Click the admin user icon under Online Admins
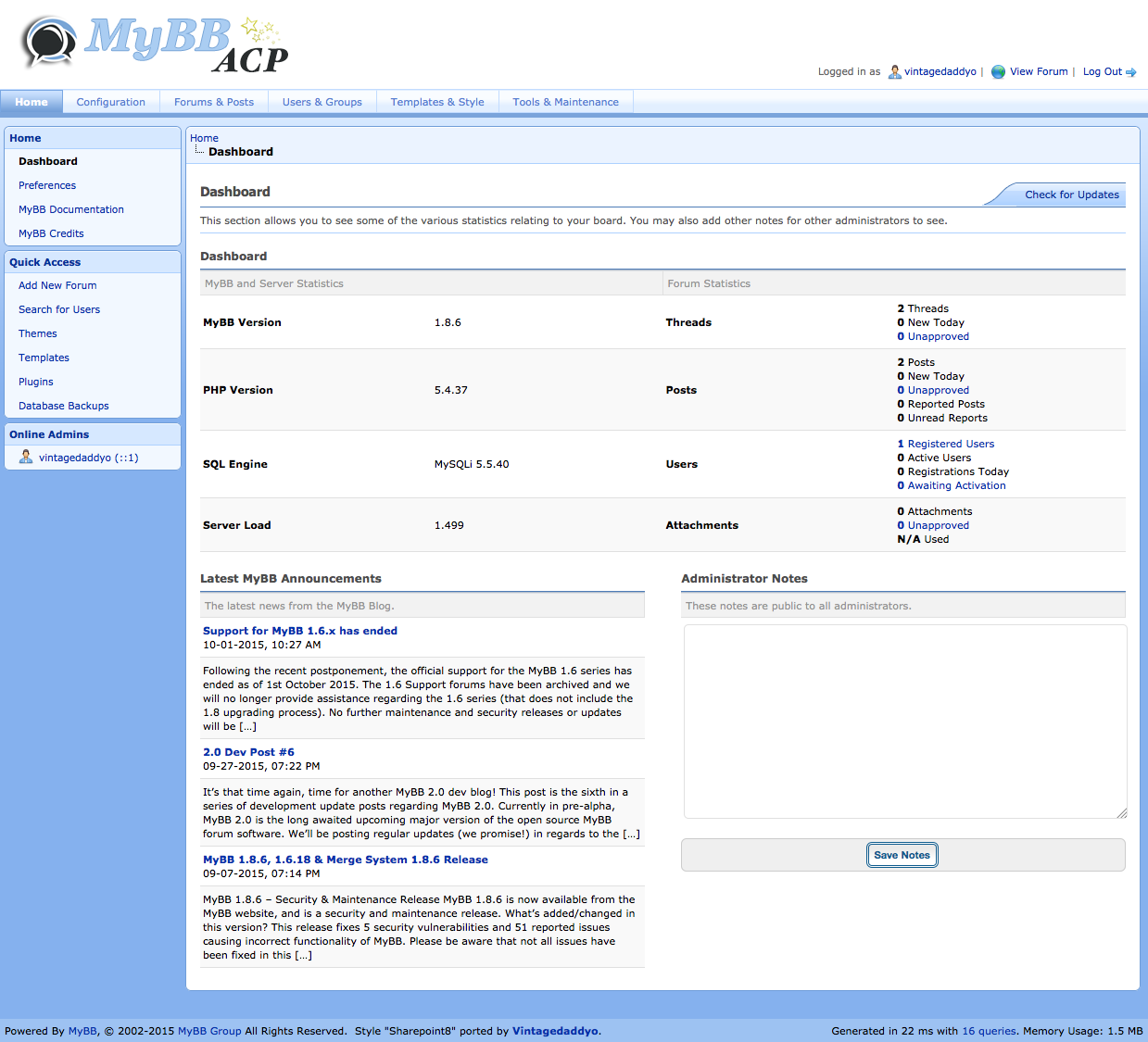Image resolution: width=1148 pixels, height=1042 pixels. click(x=26, y=458)
